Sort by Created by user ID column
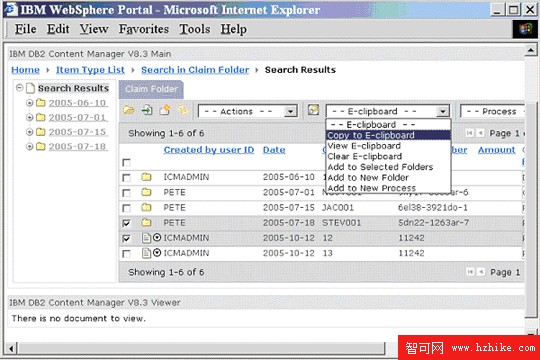 (209, 150)
